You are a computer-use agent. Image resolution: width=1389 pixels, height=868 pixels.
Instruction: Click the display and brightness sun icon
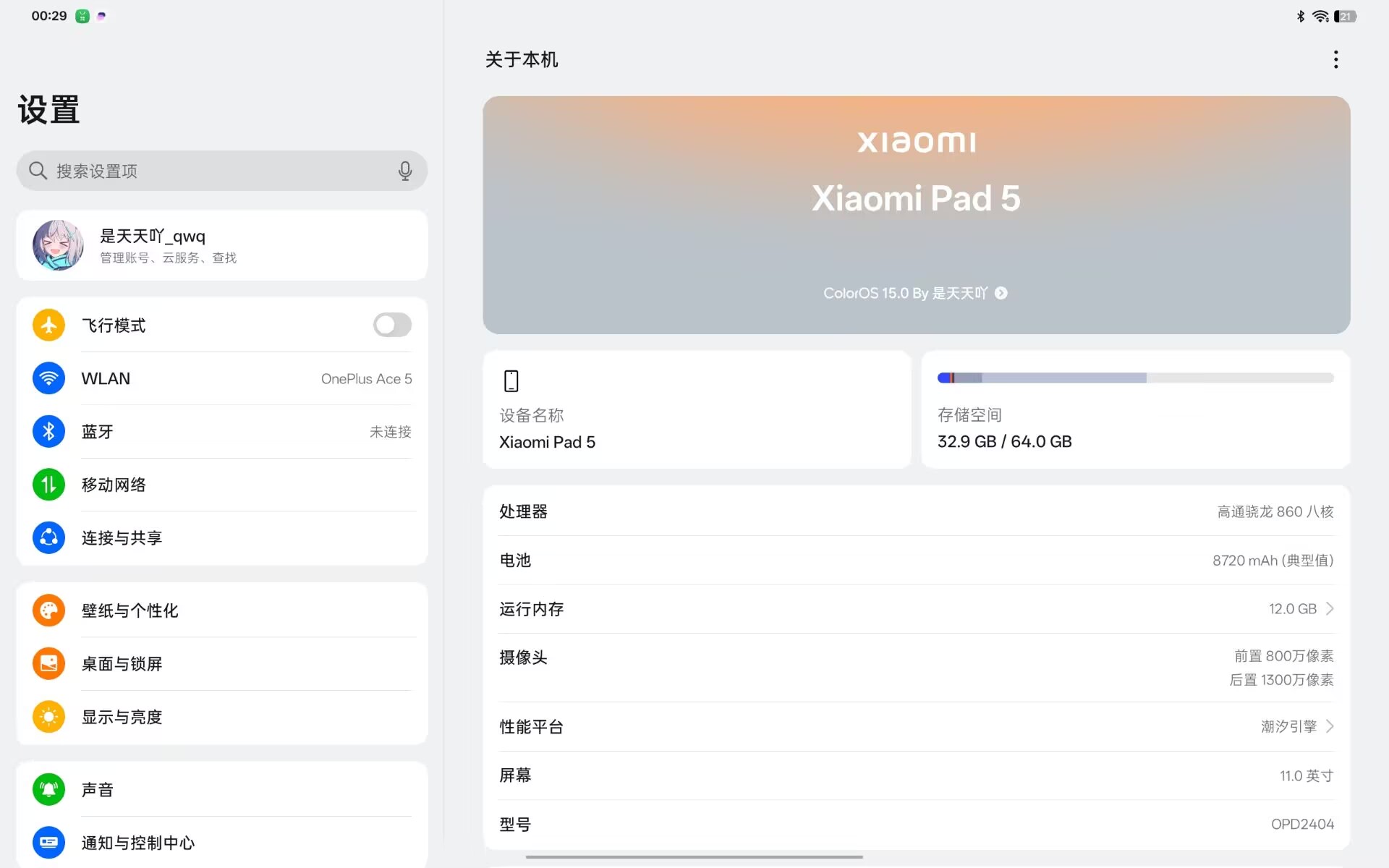48,717
